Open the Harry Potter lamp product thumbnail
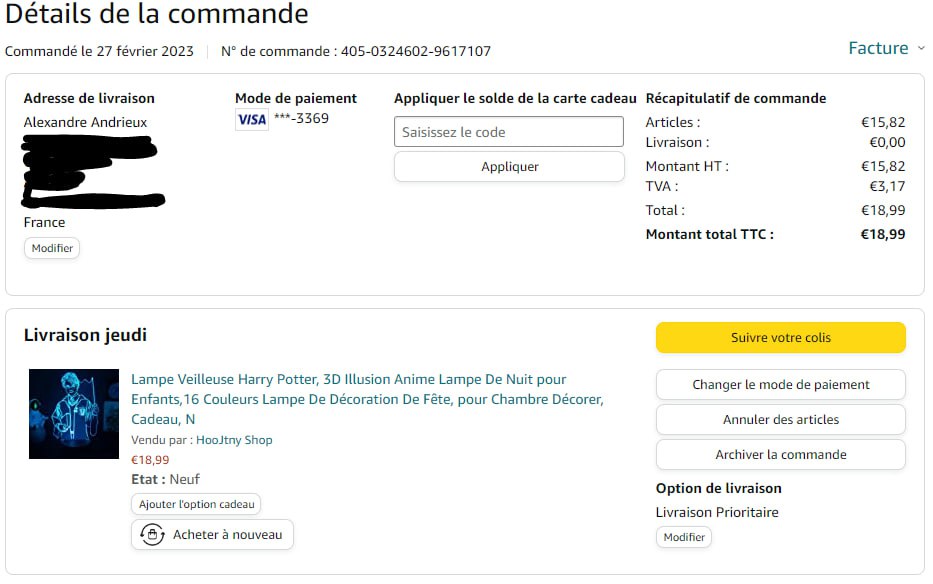Viewport: 933px width, 584px height. point(74,414)
